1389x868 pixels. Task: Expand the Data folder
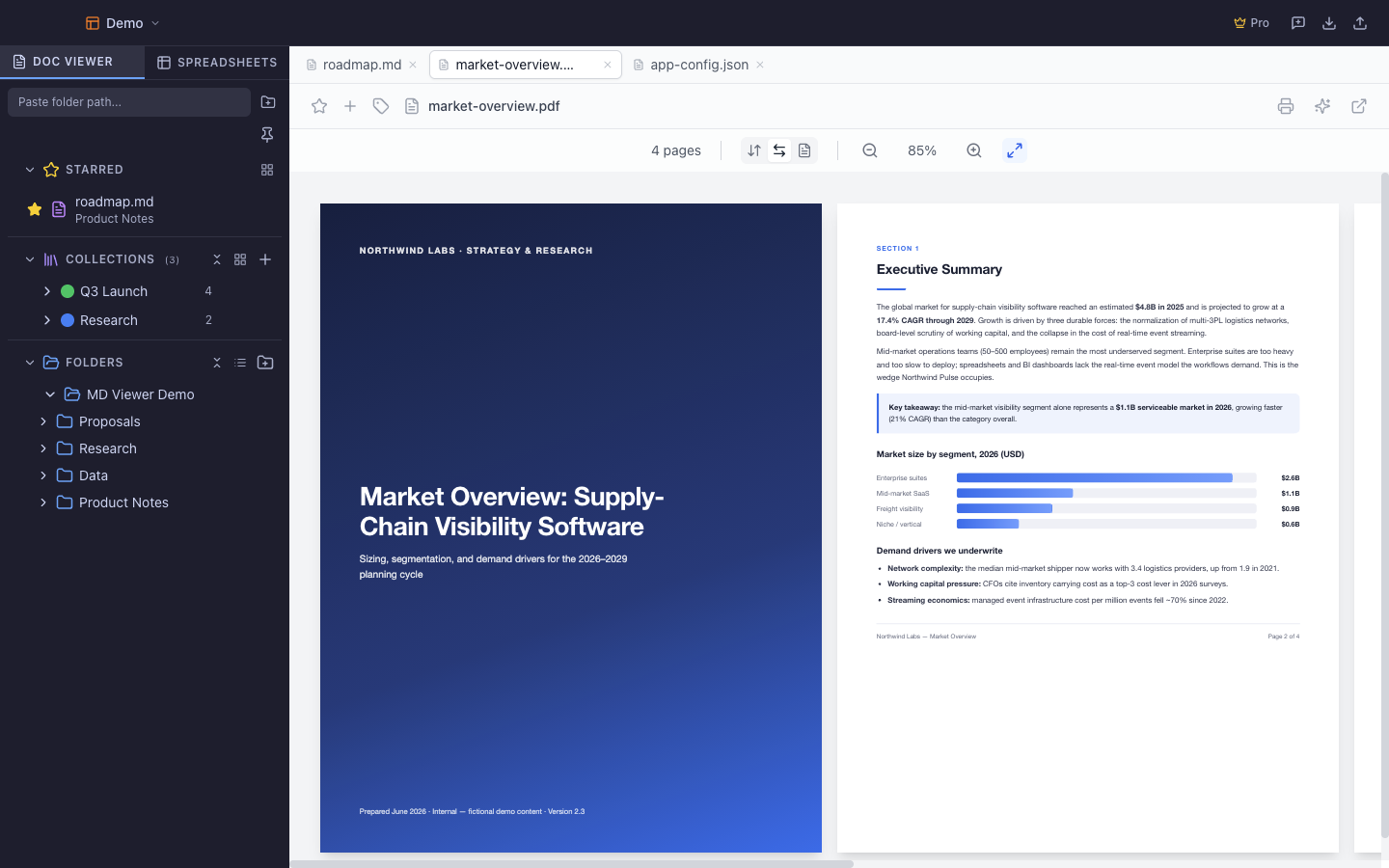tap(43, 475)
